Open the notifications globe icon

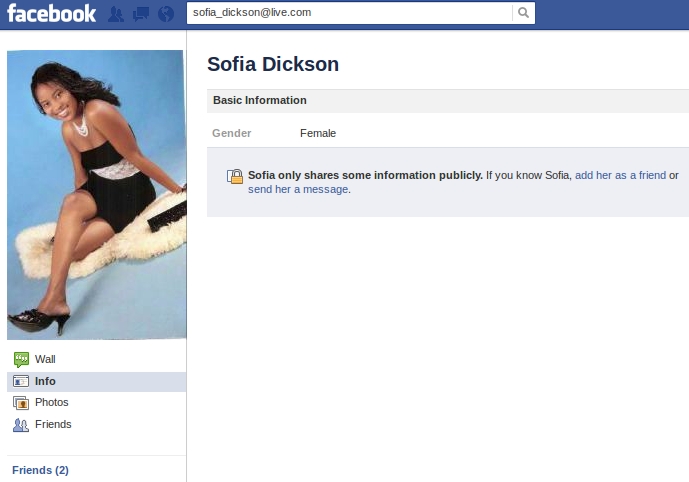[x=166, y=14]
